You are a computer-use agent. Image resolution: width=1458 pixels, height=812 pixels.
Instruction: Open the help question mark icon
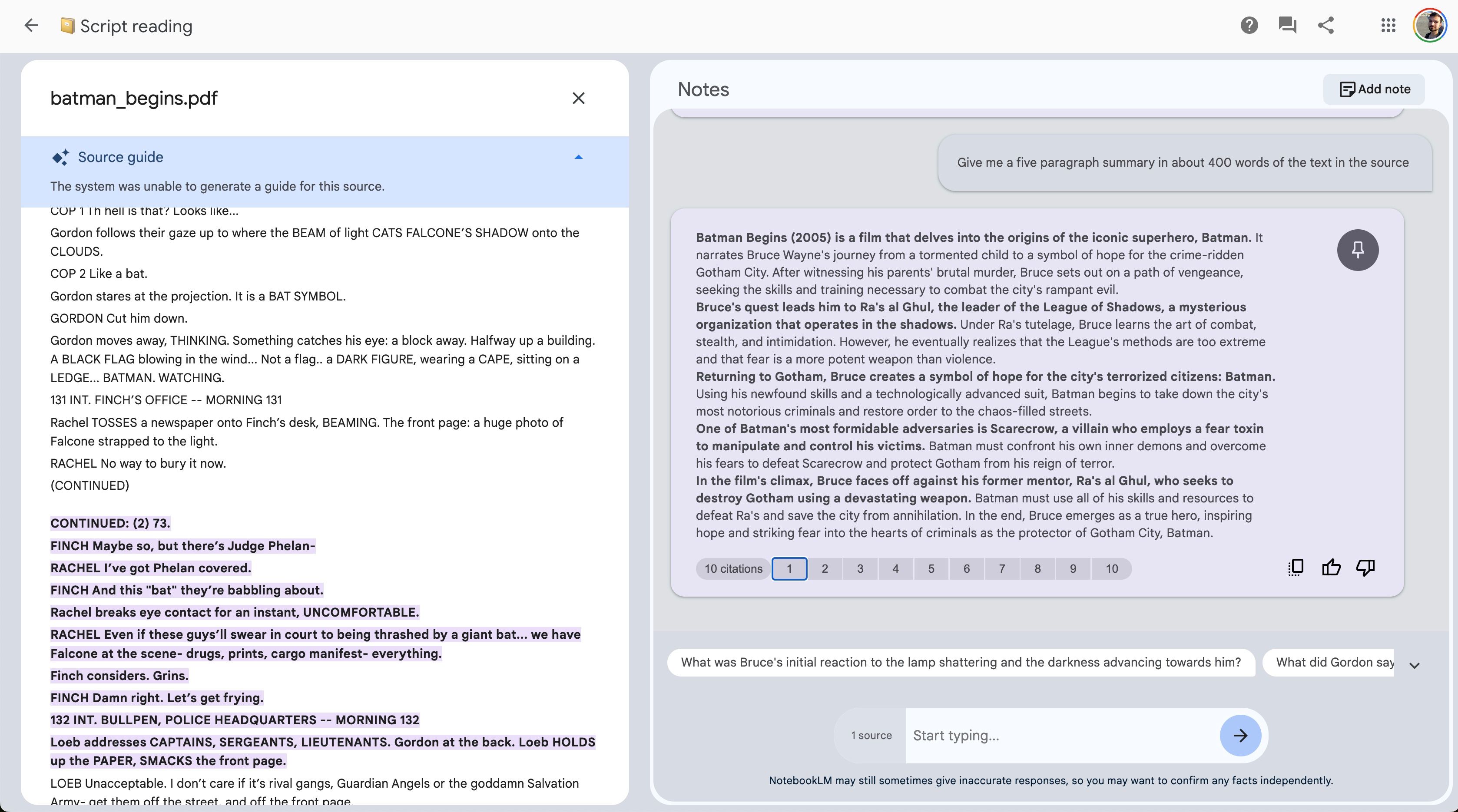point(1249,26)
